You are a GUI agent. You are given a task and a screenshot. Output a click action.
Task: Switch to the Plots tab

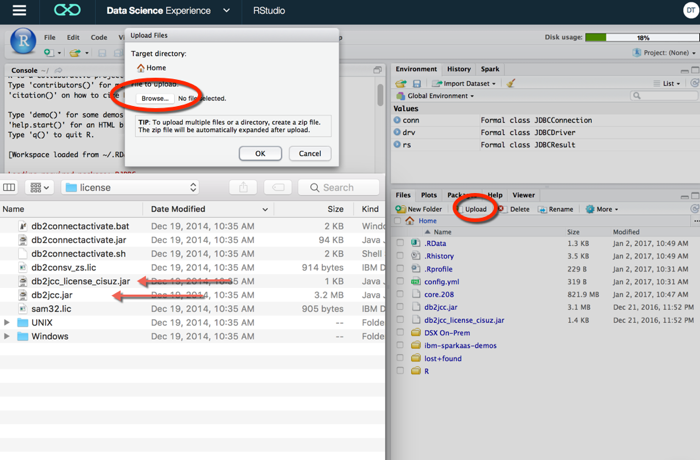coord(429,195)
